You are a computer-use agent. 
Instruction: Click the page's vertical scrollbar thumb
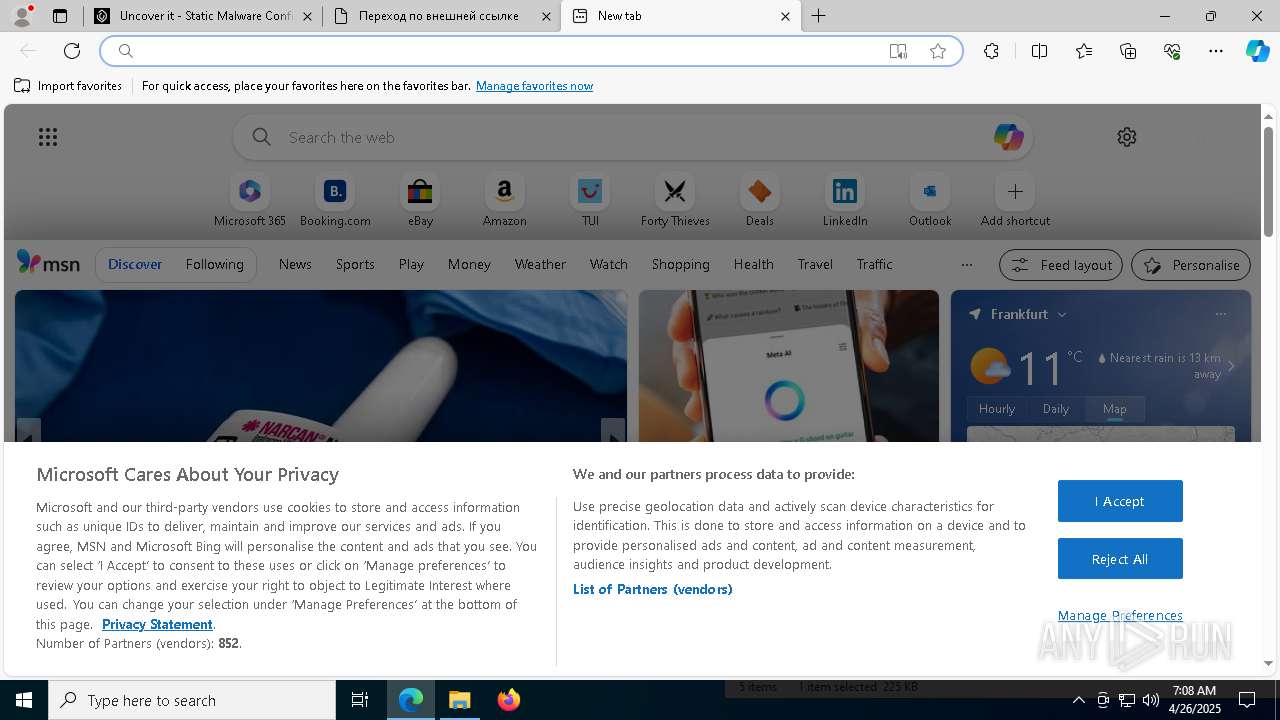pyautogui.click(x=1268, y=182)
